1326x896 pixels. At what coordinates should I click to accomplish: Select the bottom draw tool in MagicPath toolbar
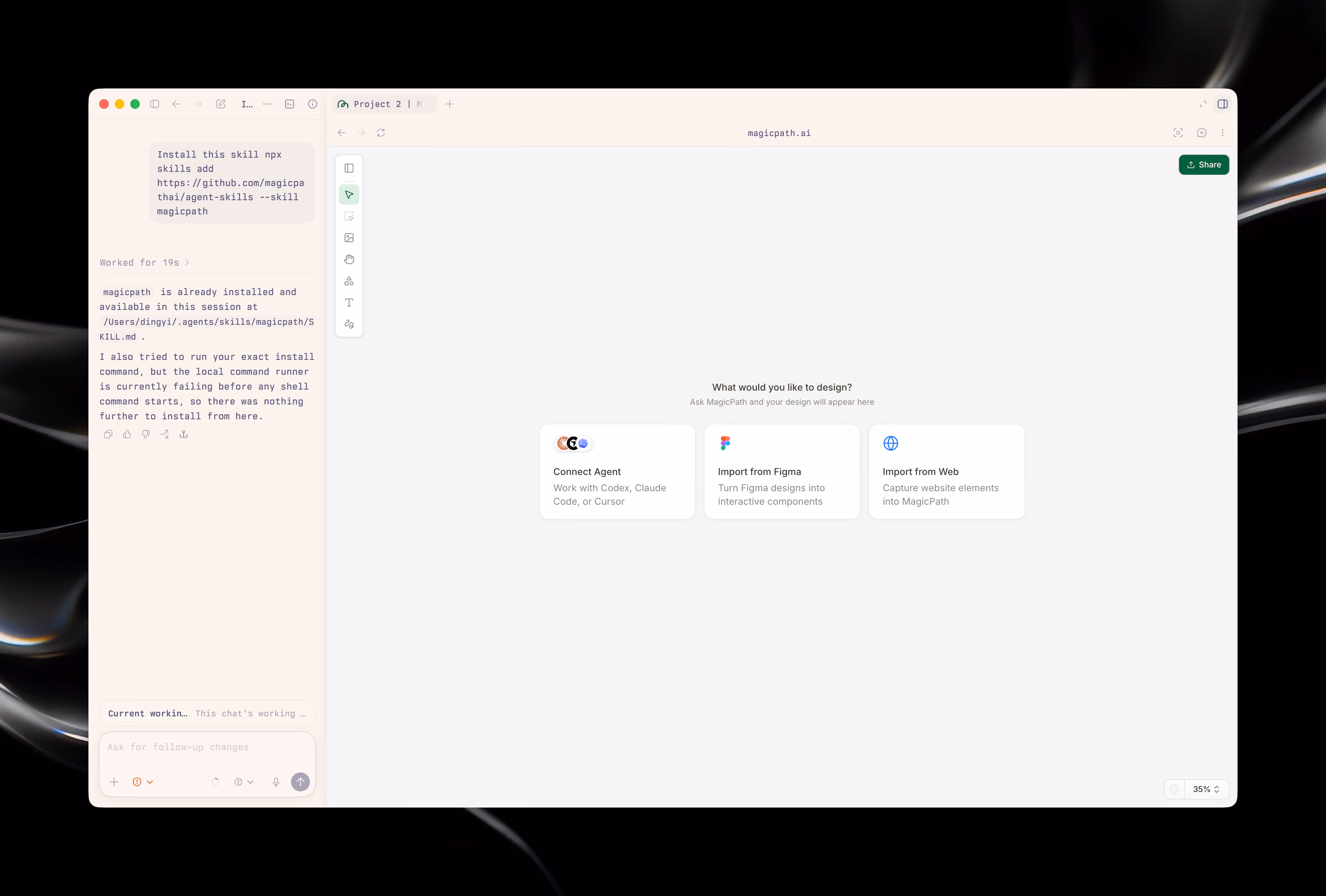(x=349, y=324)
